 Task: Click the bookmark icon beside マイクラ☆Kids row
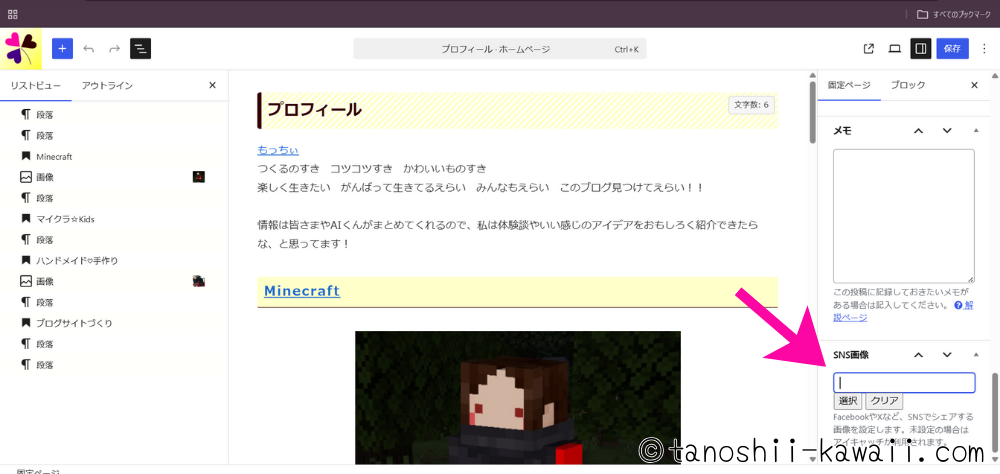click(26, 219)
